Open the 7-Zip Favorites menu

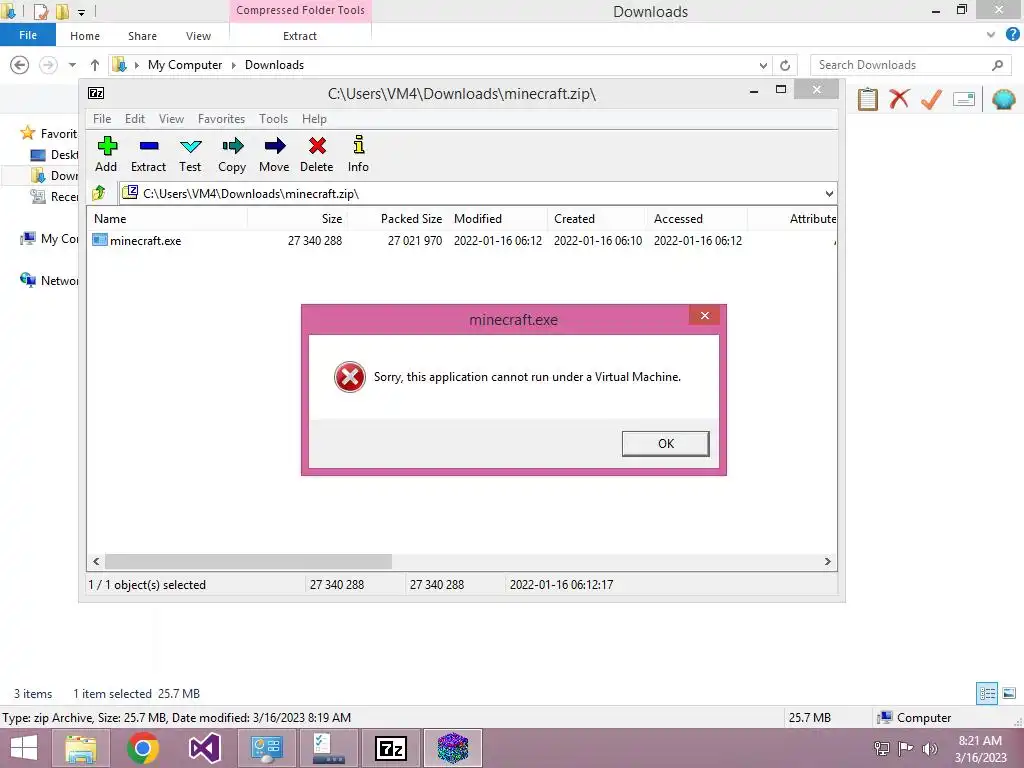[x=221, y=119]
